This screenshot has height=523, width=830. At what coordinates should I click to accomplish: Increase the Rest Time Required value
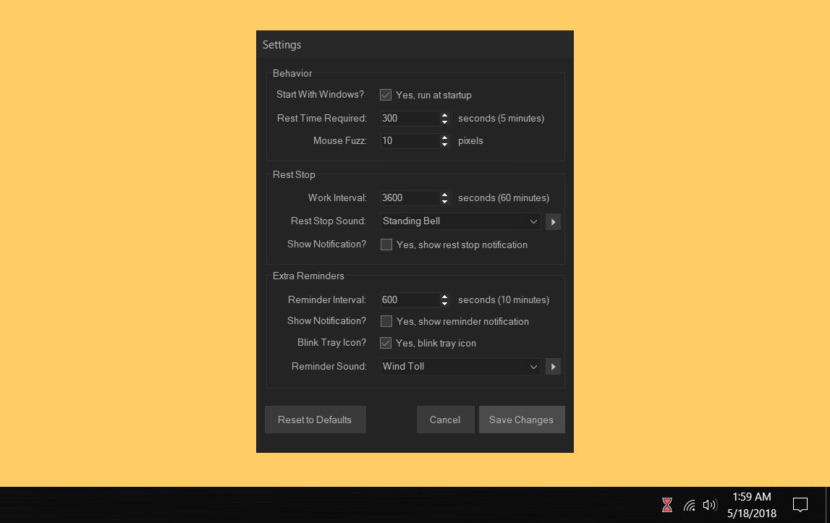[445, 115]
